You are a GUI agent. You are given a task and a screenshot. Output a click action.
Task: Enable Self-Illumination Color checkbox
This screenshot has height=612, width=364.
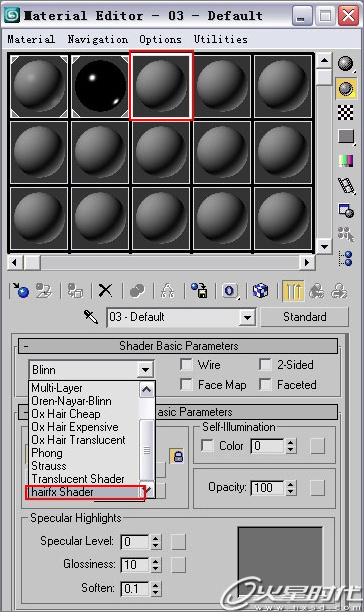click(207, 446)
